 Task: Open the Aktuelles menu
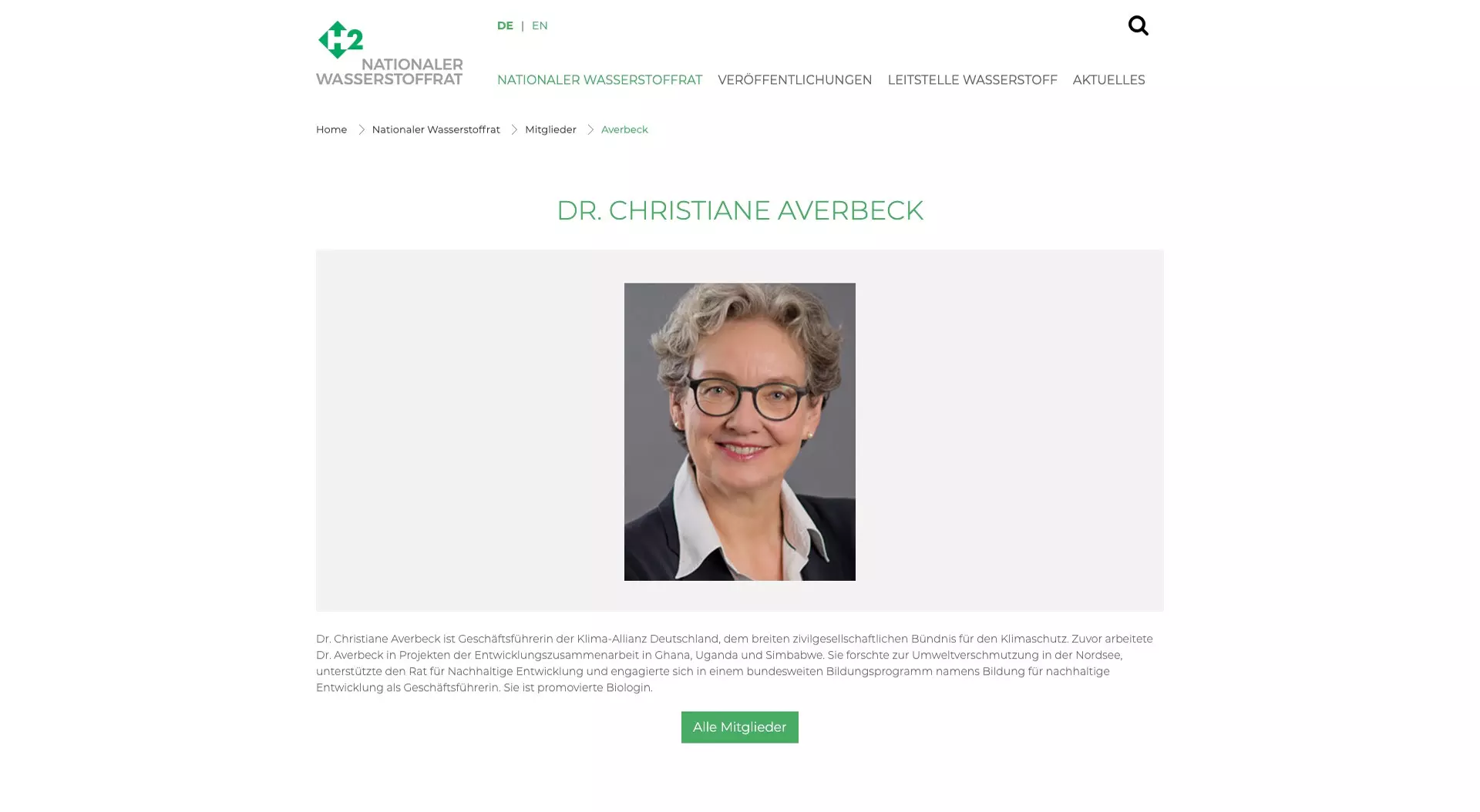coord(1108,80)
